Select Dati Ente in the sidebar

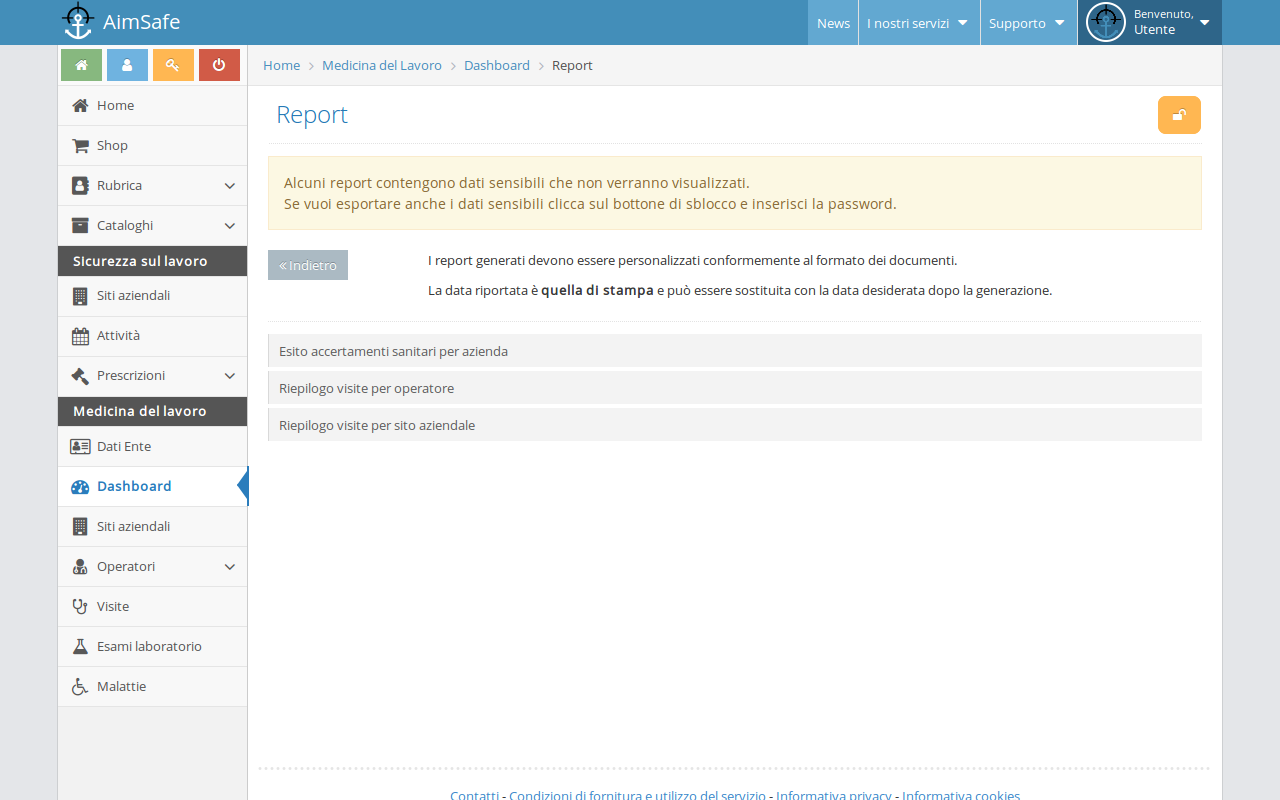tap(152, 446)
